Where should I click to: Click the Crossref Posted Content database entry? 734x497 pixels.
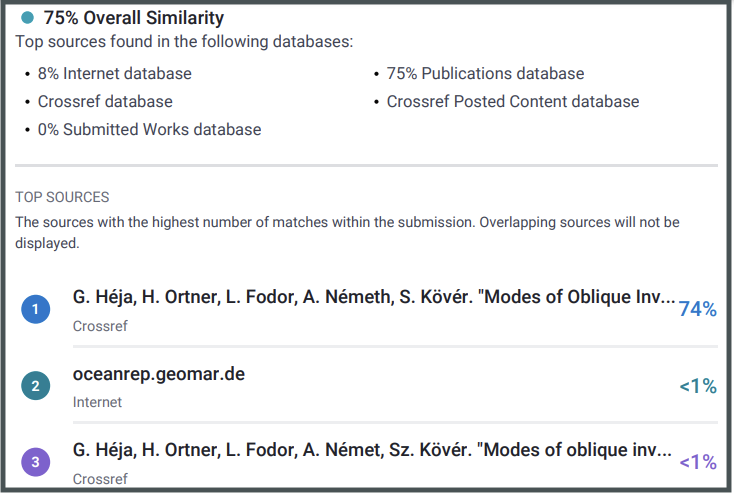[x=512, y=101]
